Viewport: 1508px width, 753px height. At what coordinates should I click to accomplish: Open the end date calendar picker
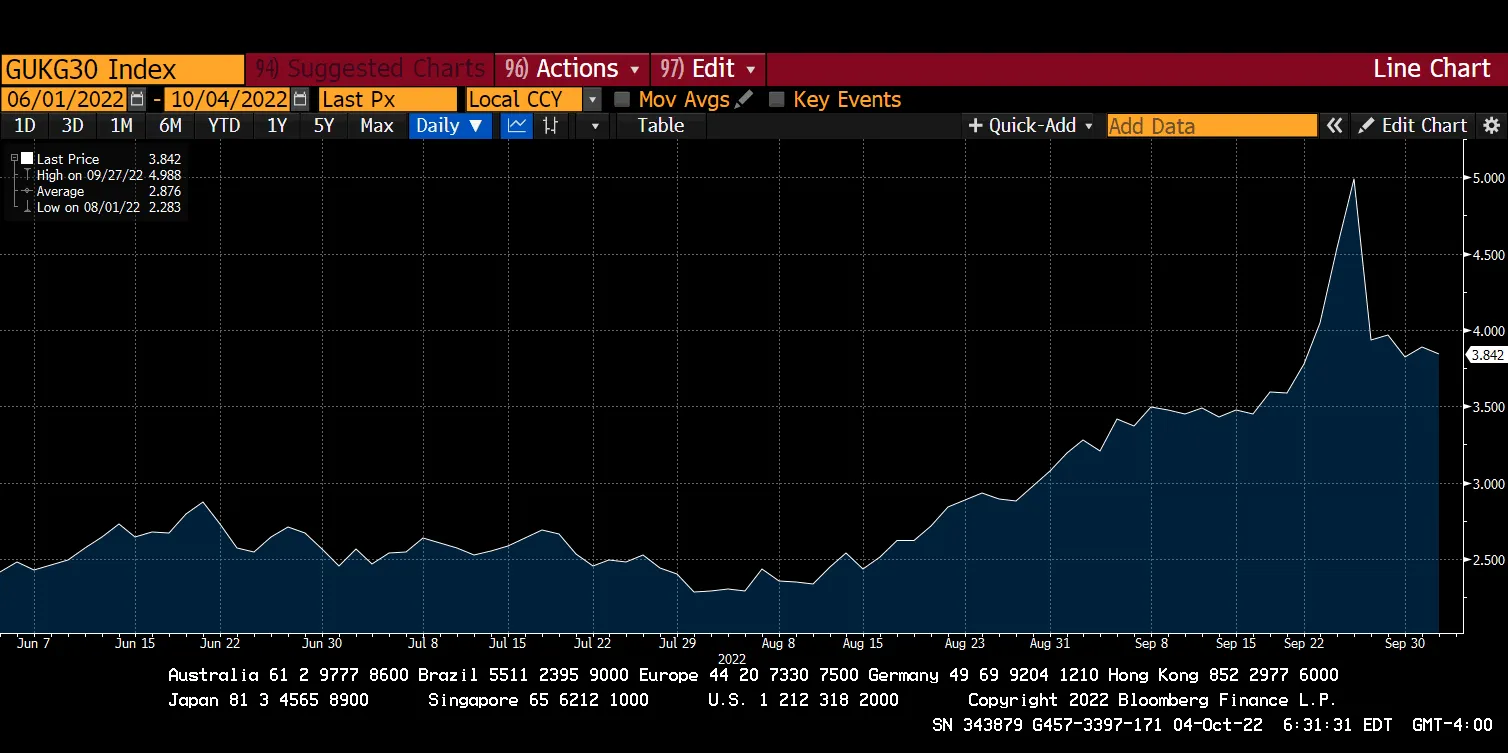tap(300, 100)
